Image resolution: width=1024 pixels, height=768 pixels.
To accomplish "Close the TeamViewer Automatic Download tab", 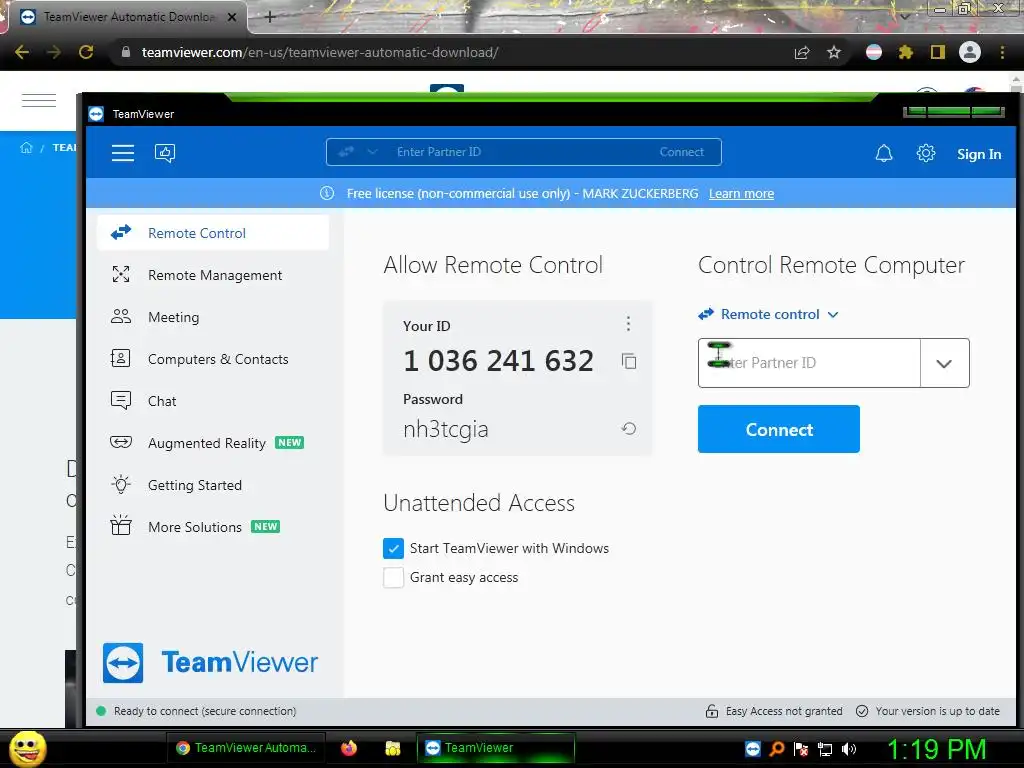I will 232,17.
